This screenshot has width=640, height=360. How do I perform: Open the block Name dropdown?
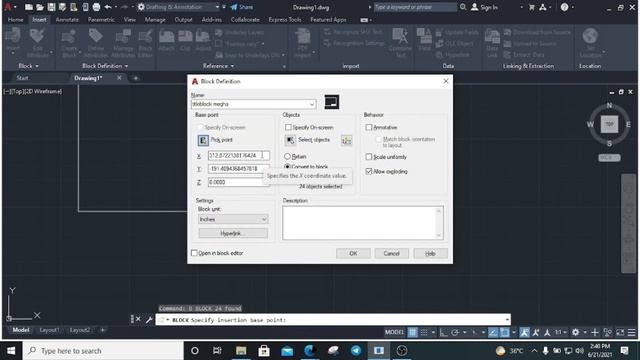[x=312, y=104]
